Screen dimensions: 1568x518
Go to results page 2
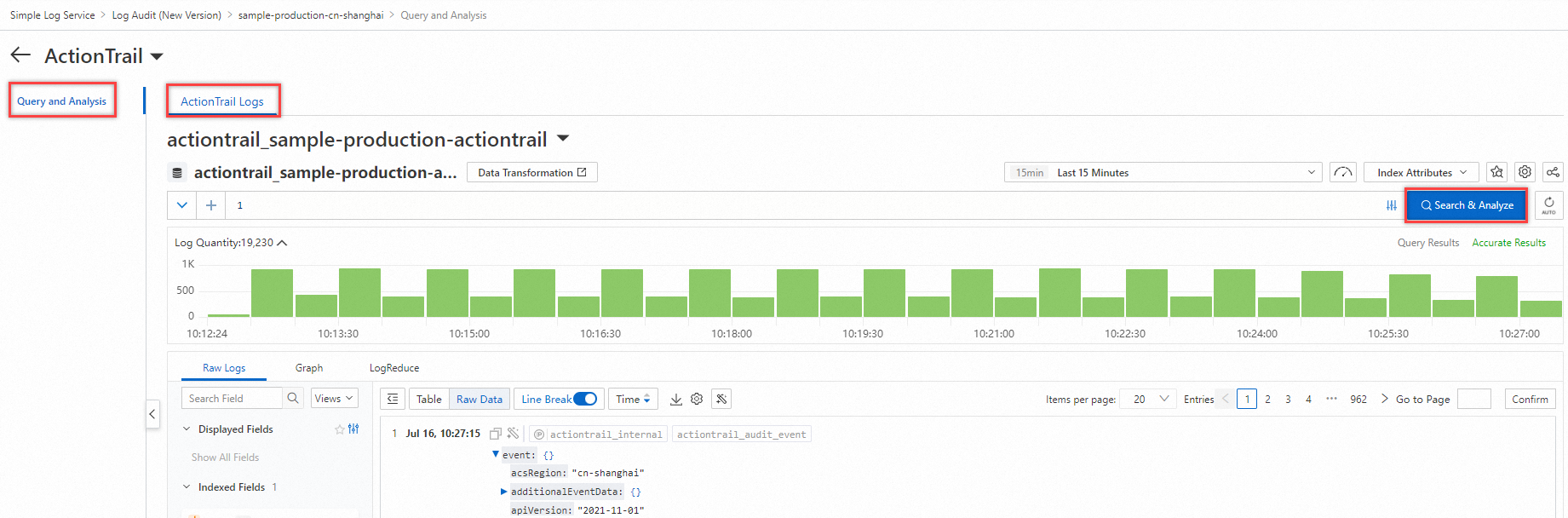pos(1267,399)
